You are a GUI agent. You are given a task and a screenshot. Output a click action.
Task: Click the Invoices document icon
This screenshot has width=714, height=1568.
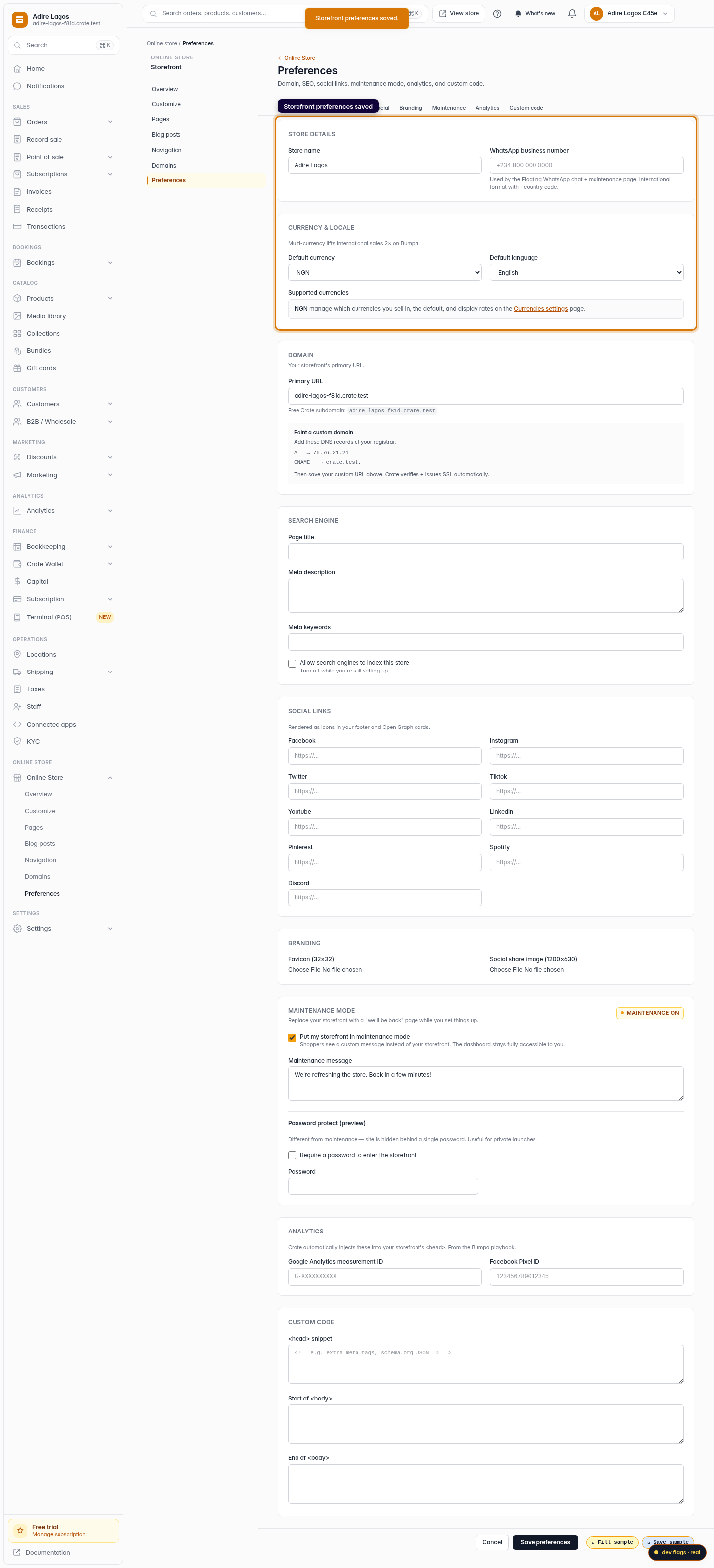coord(17,192)
